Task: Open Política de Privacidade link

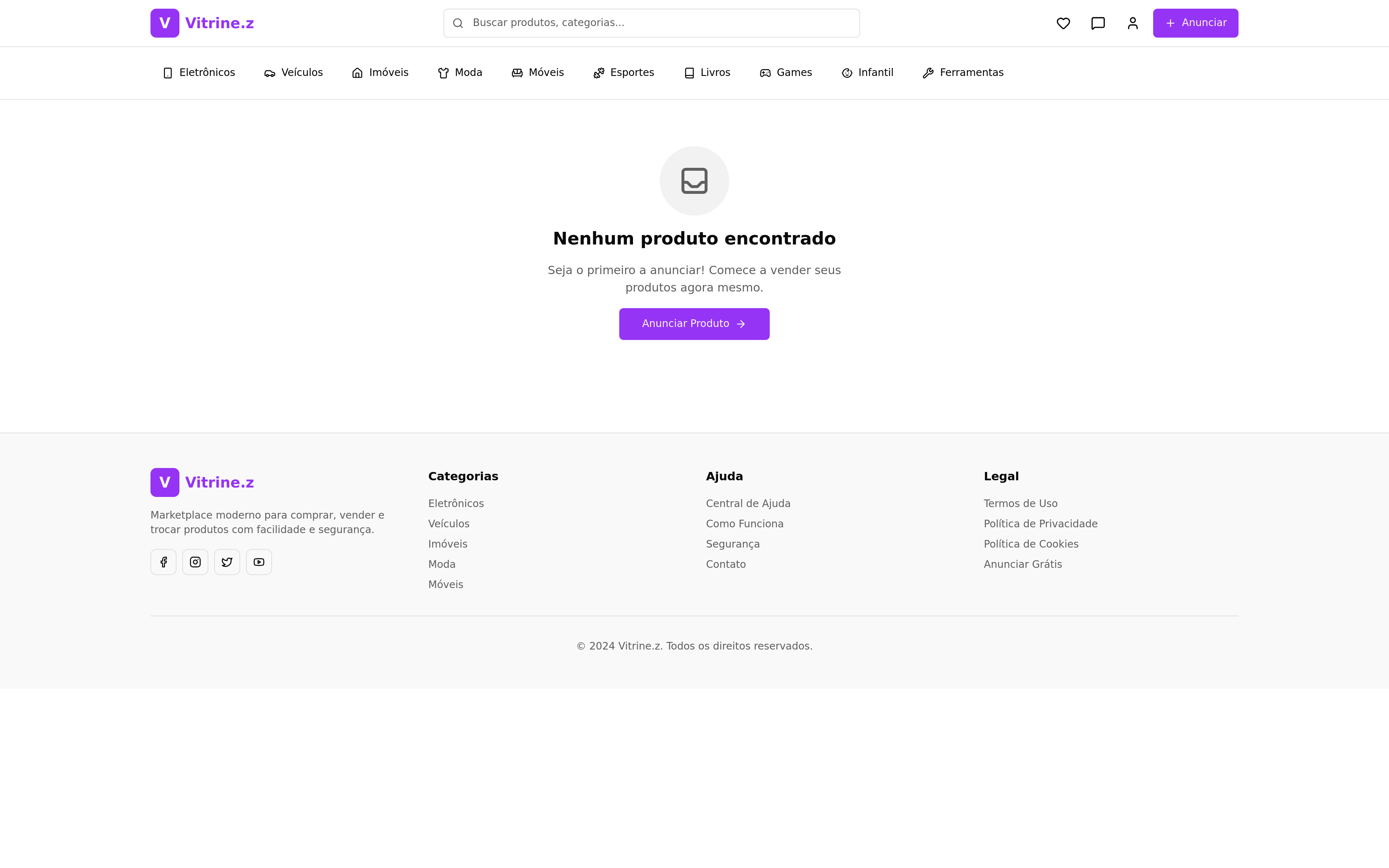Action: pos(1040,524)
